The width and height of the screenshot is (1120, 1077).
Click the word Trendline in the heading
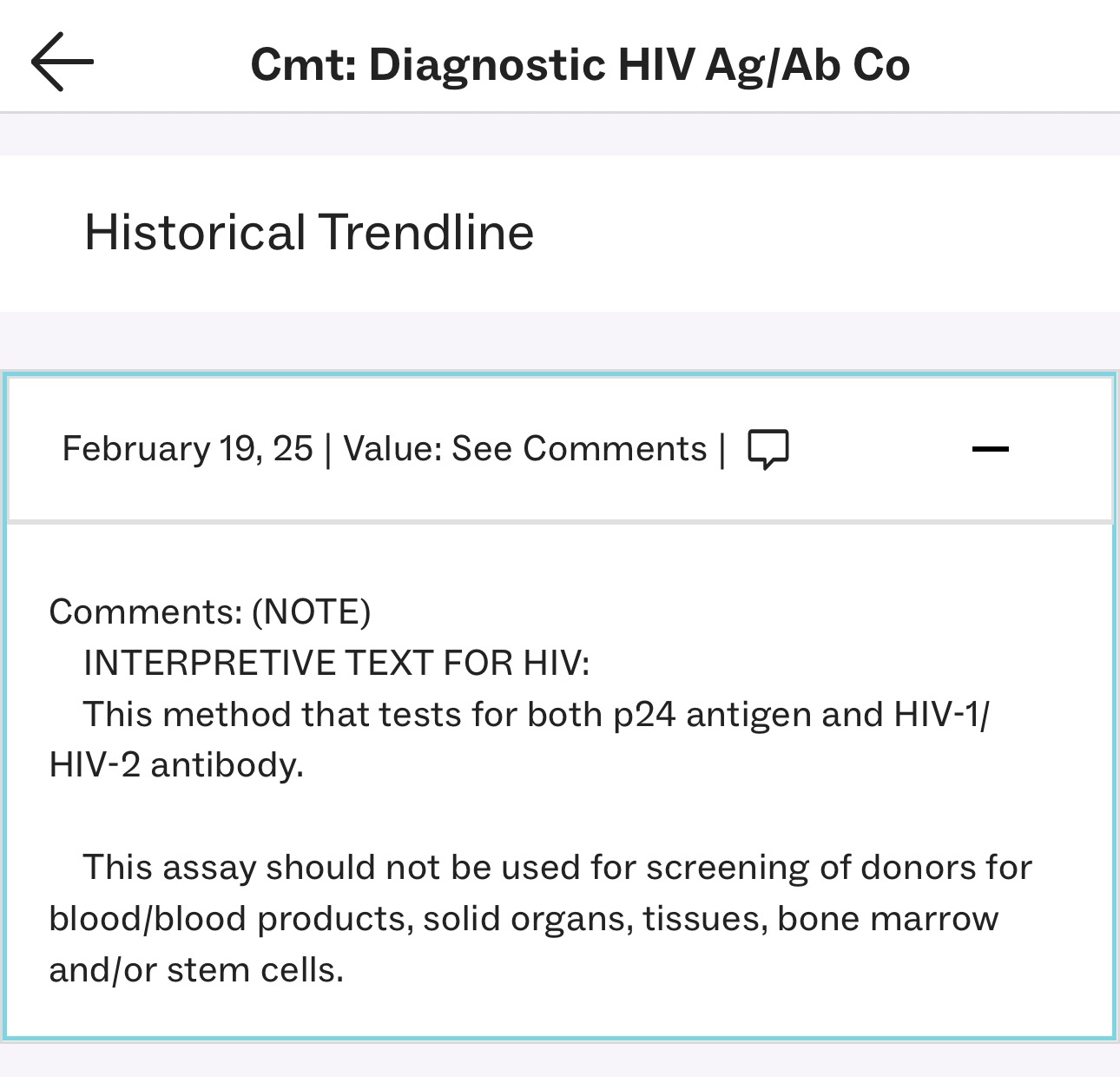(x=426, y=232)
